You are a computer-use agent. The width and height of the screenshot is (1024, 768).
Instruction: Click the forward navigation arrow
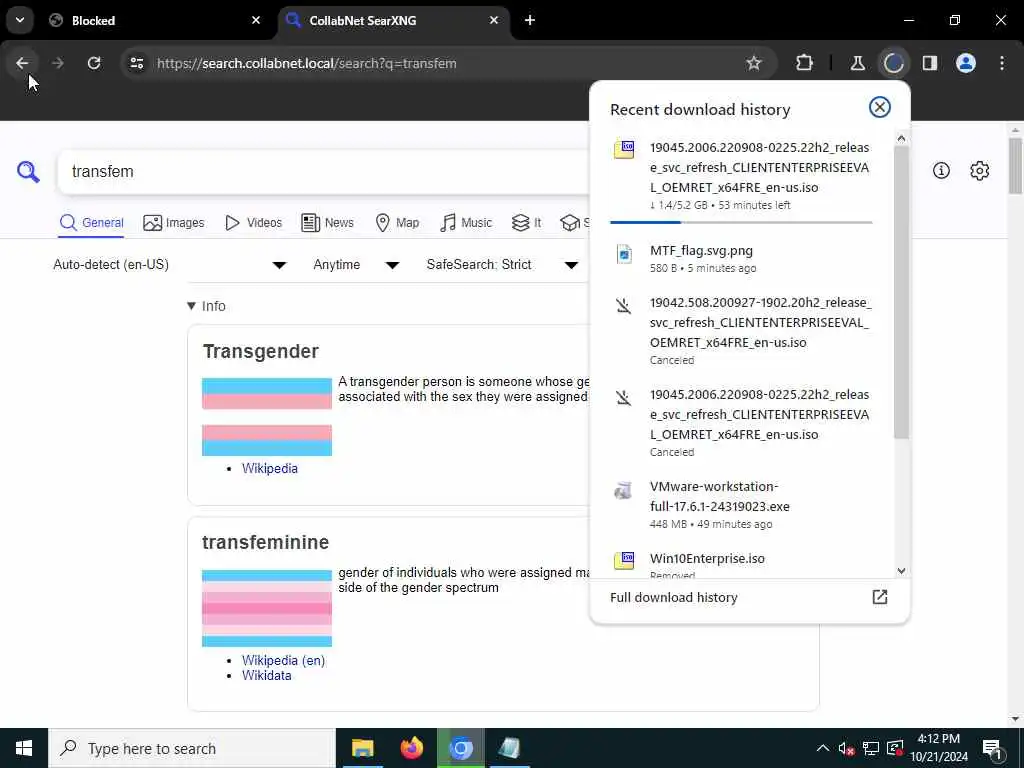[57, 63]
